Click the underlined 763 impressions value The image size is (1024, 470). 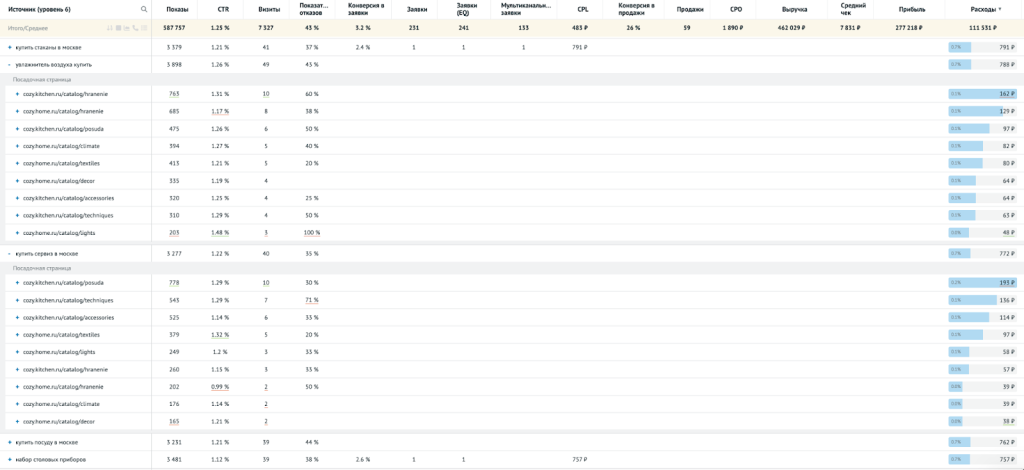174,94
